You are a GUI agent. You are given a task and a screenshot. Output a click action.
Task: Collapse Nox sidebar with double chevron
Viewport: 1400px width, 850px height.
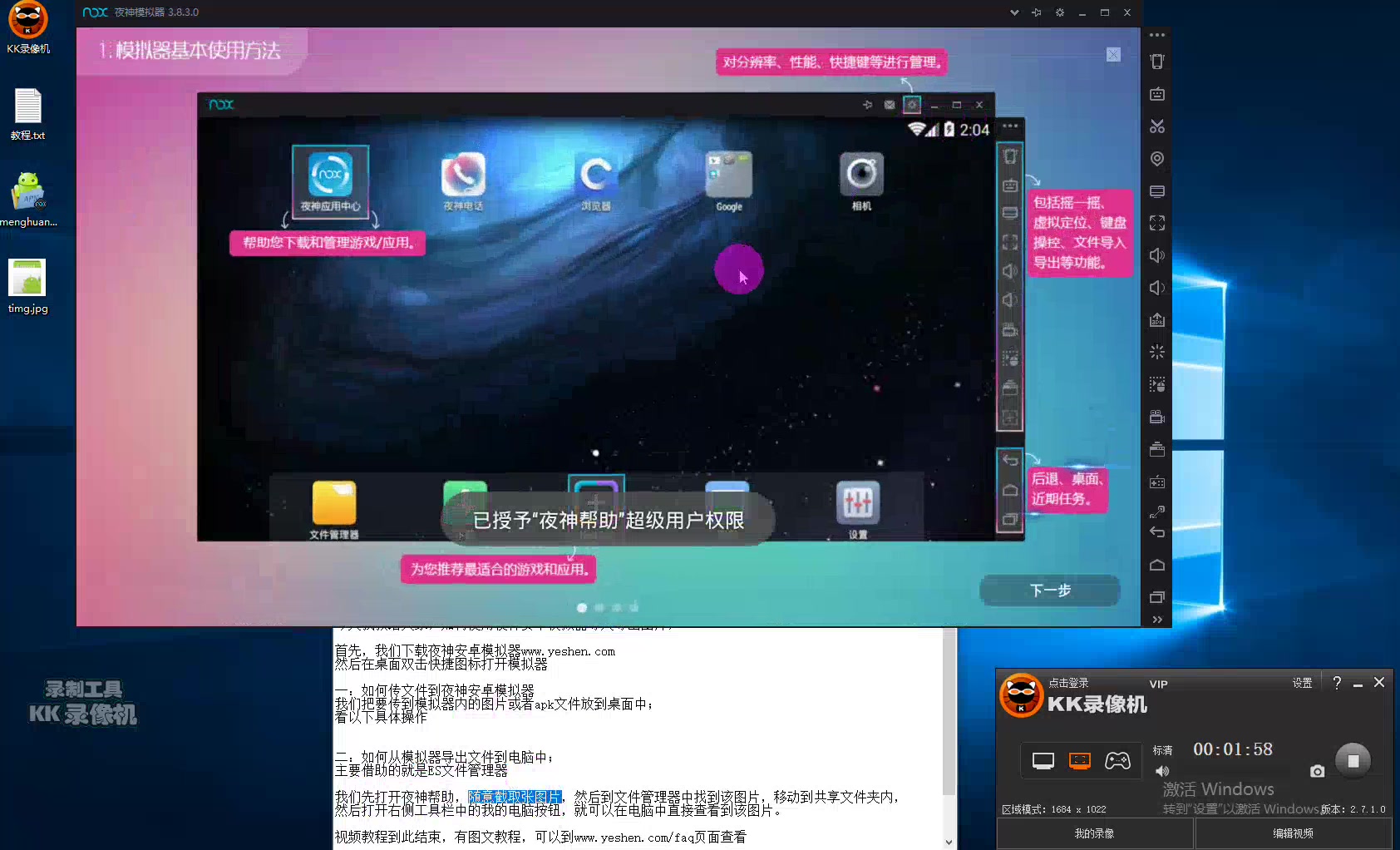[1156, 620]
